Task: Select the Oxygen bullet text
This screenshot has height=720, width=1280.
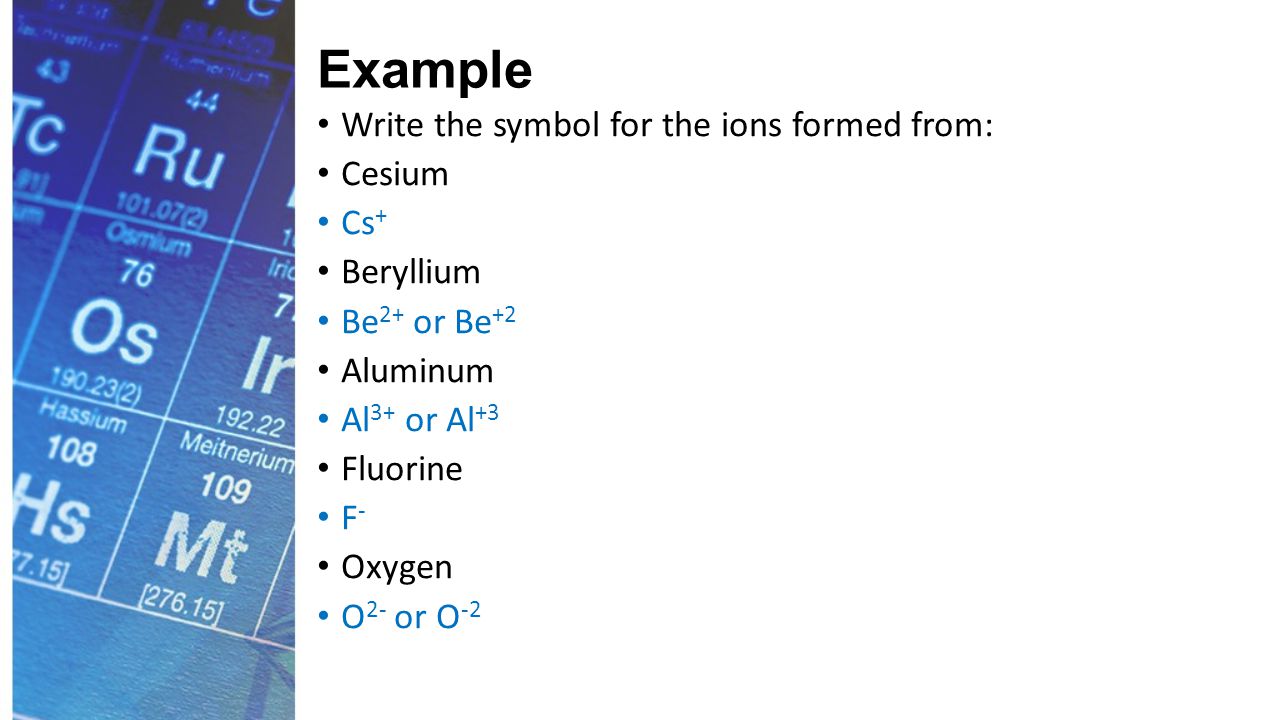Action: 397,568
